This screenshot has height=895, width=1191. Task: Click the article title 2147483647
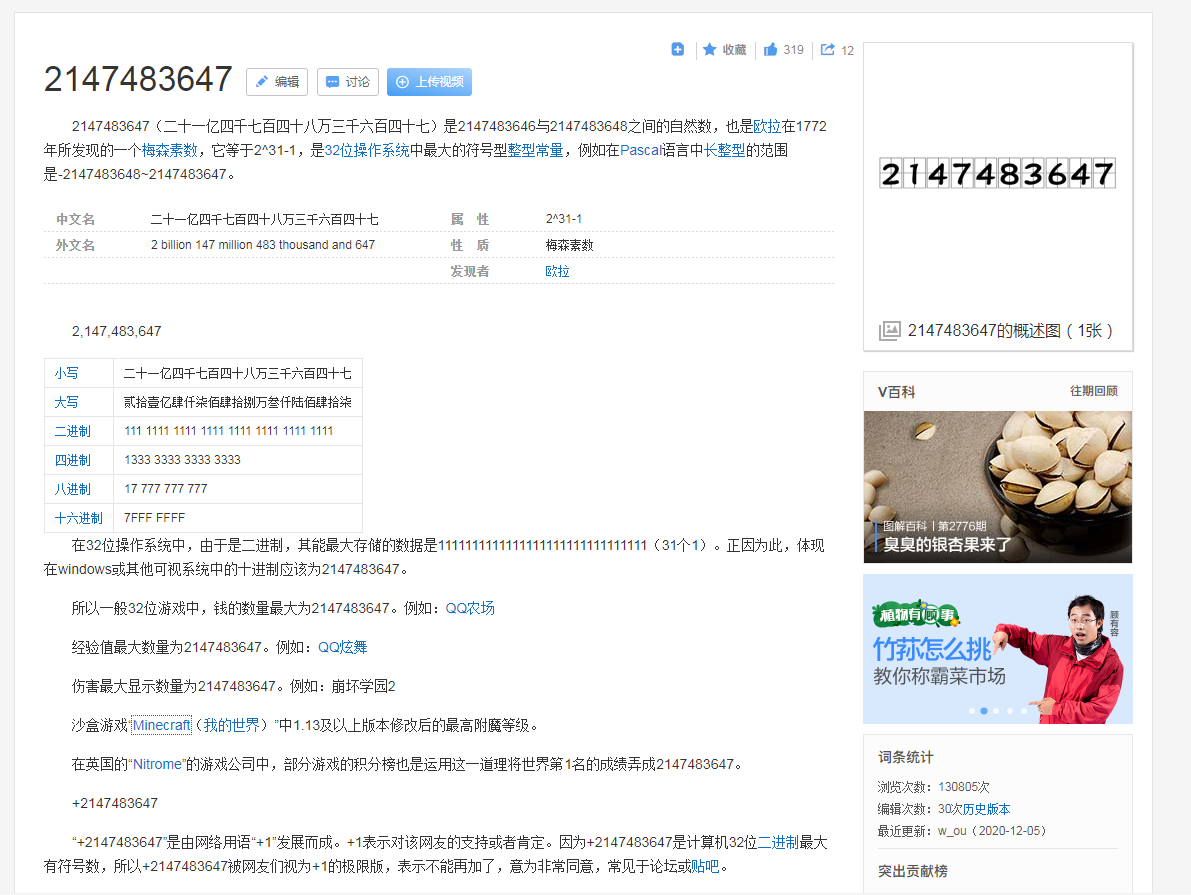point(138,79)
